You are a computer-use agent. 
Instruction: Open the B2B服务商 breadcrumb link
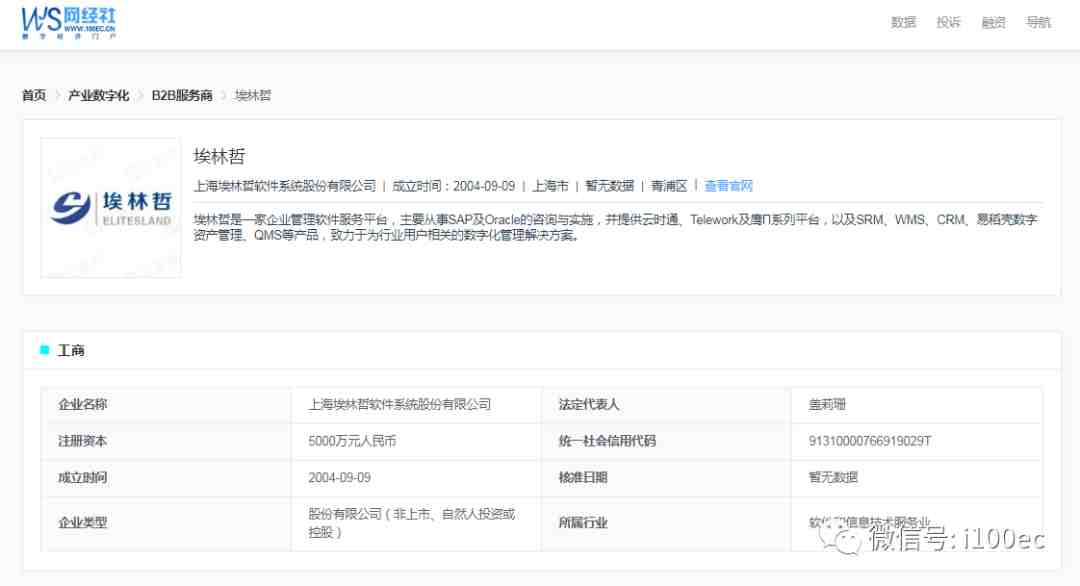pyautogui.click(x=182, y=96)
